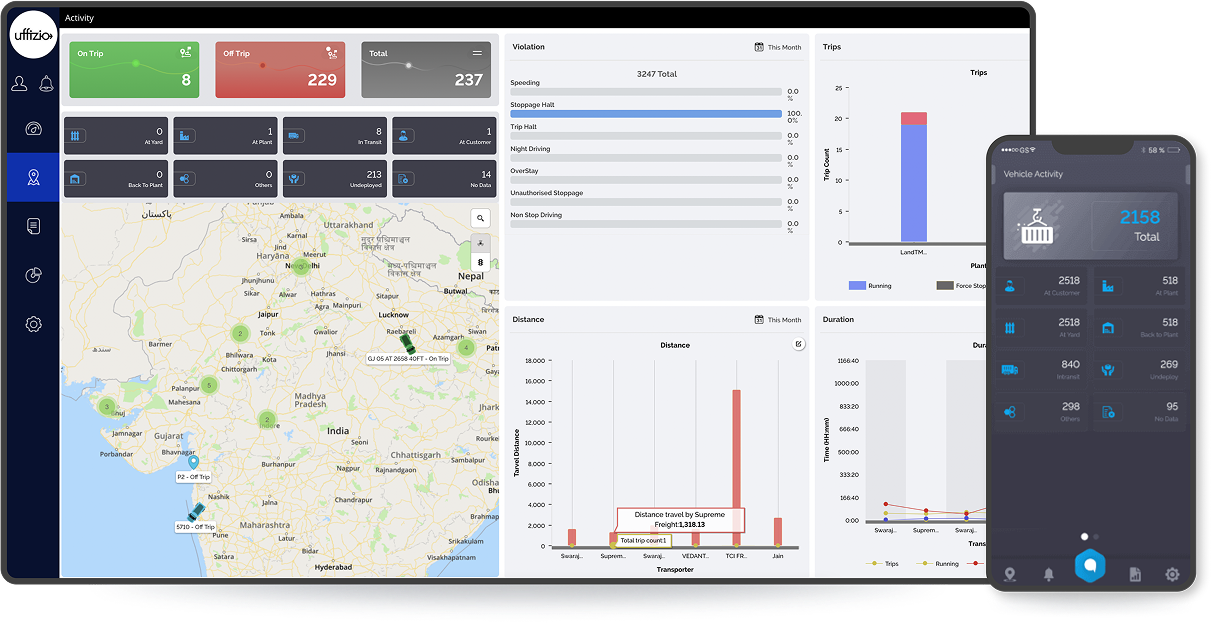The image size is (1212, 625).
Task: Open the Violation This Month calendar picker
Action: click(778, 47)
